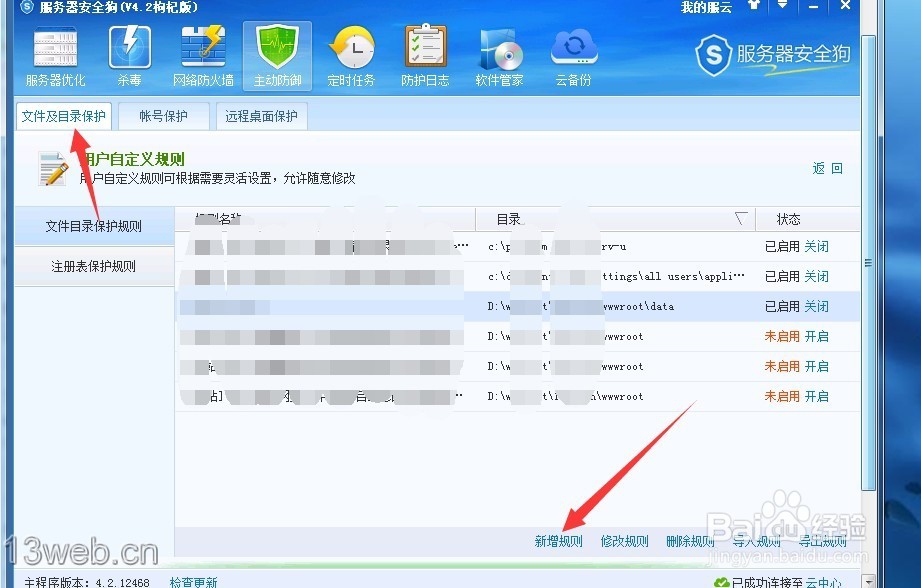Screen dimensions: 921x588
Task: Open the 云备份 cloud backup module
Action: (x=573, y=55)
